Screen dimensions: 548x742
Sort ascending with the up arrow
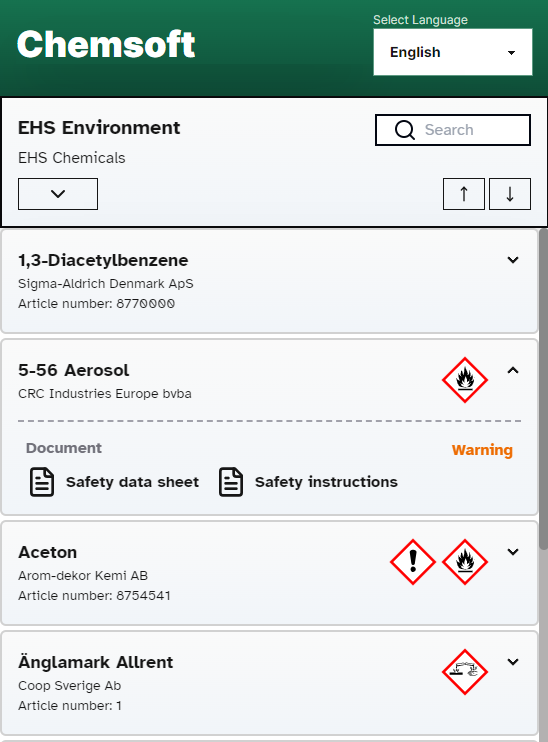[x=464, y=194]
